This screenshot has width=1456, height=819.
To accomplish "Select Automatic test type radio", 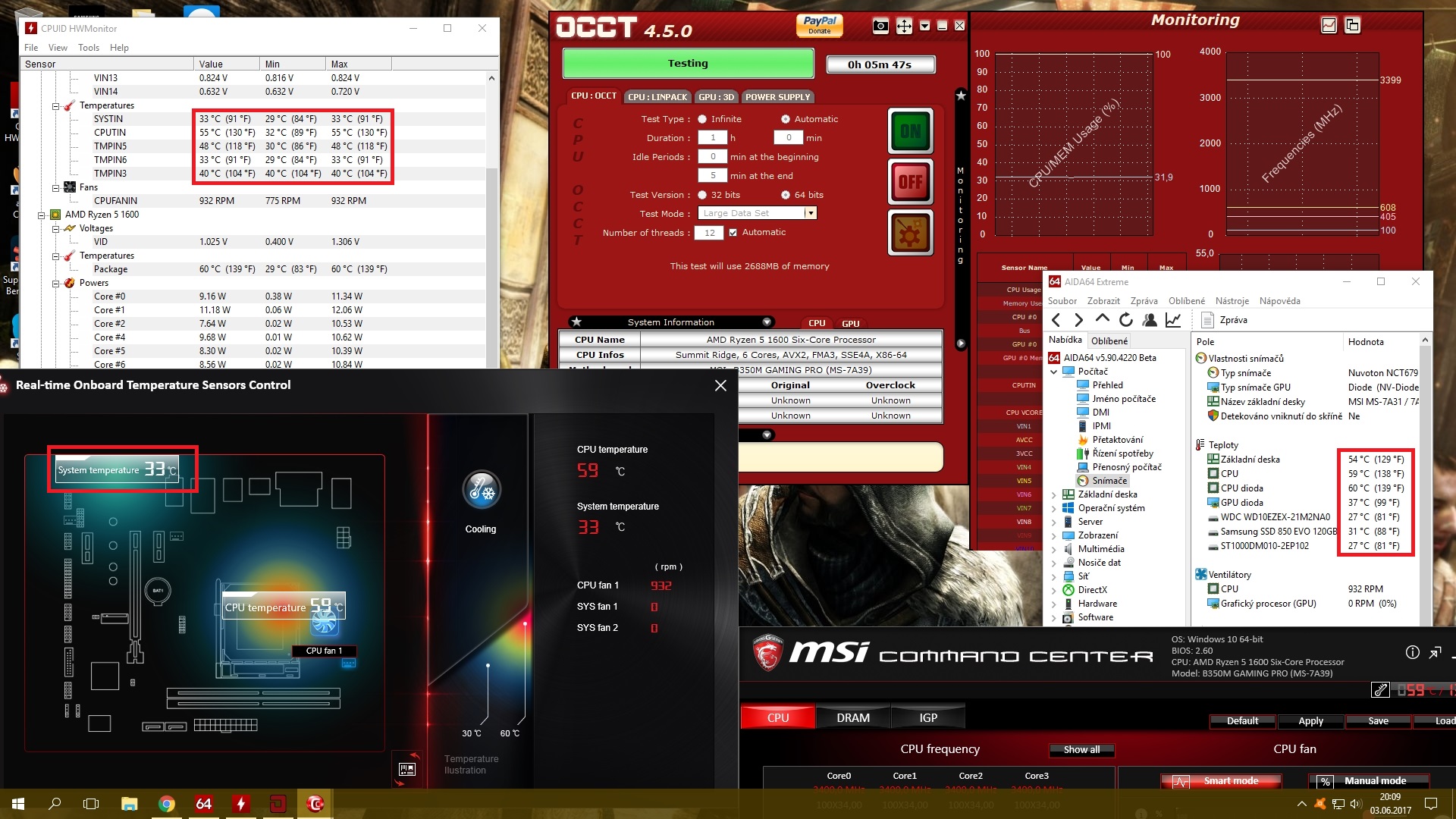I will pyautogui.click(x=786, y=119).
